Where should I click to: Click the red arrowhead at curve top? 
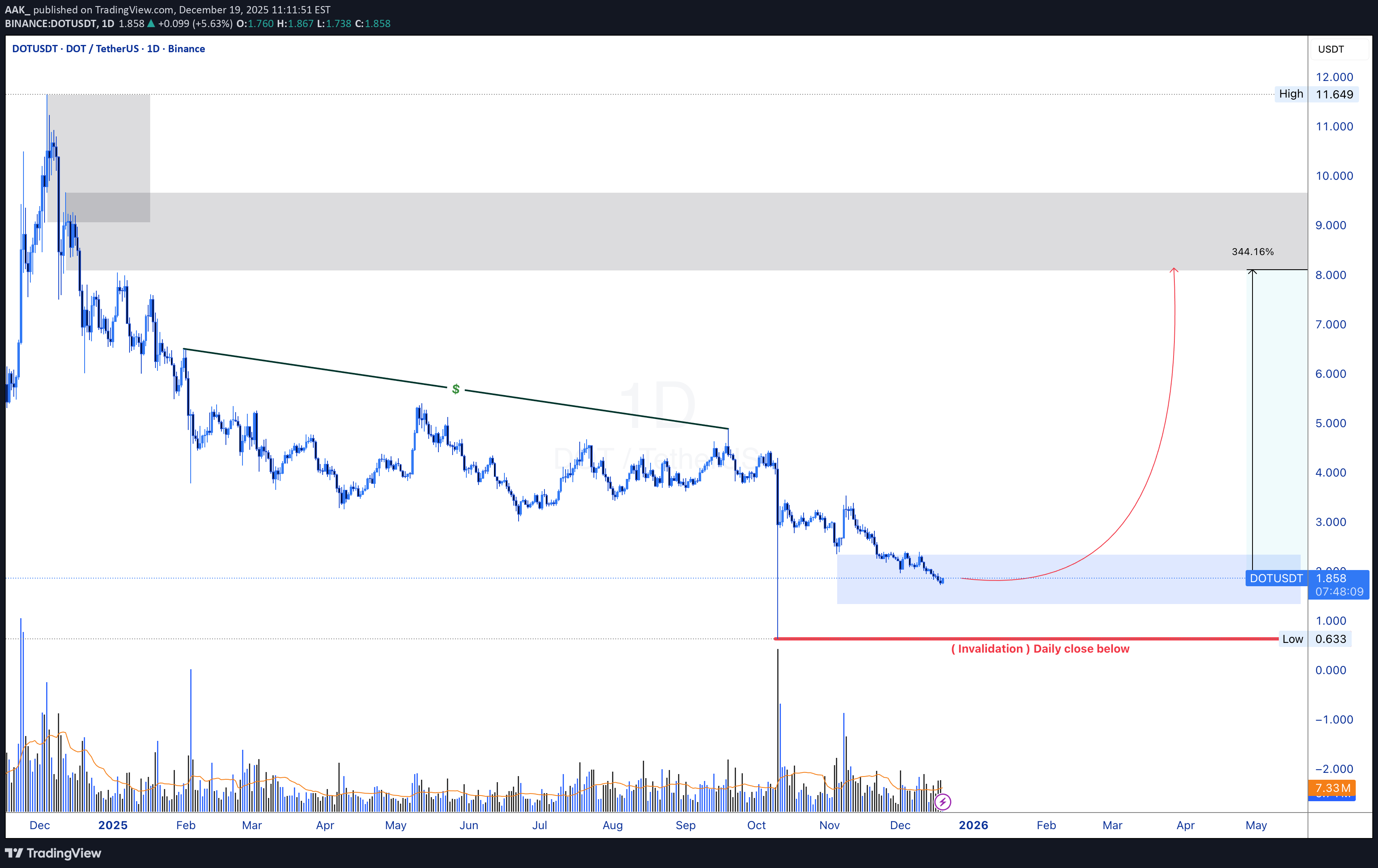[x=1174, y=270]
